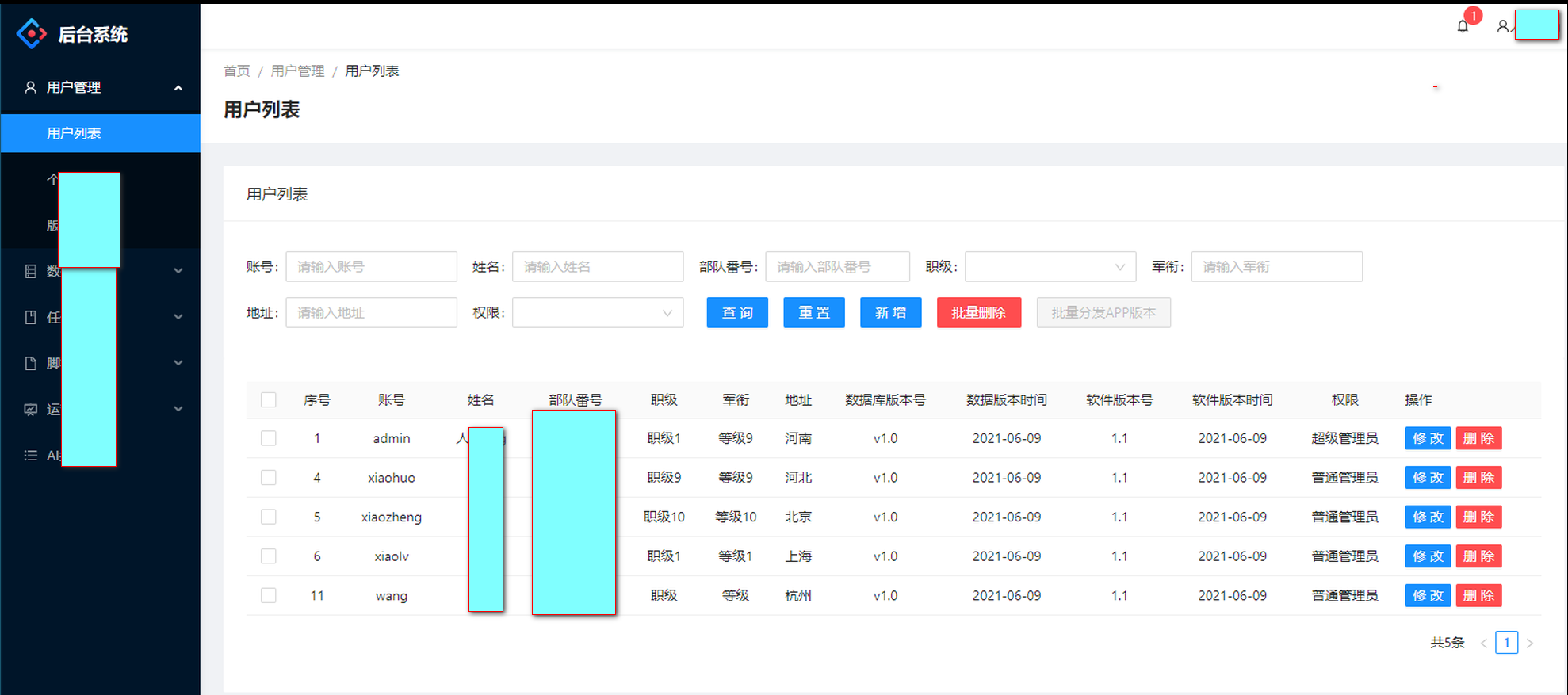Click the 超级管理员 permission cell
This screenshot has width=1568, height=695.
pyautogui.click(x=1344, y=438)
